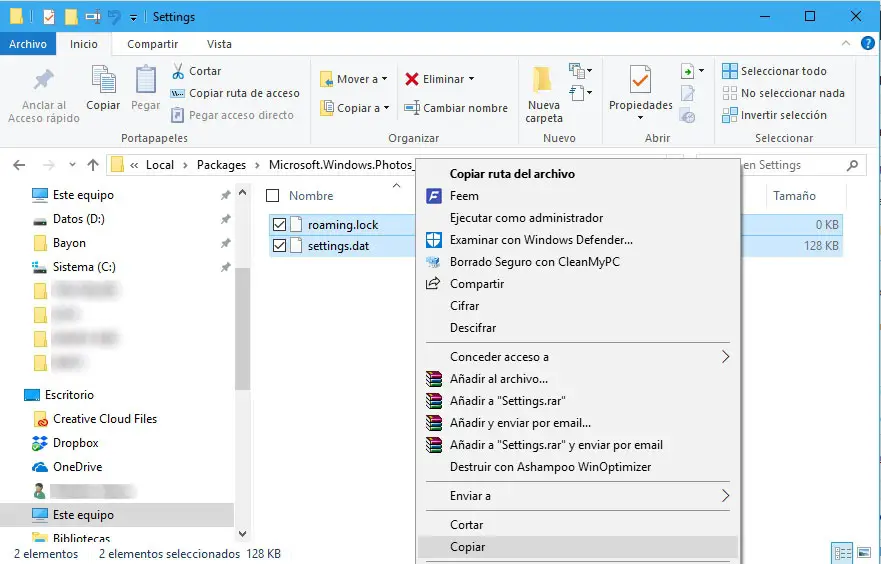Click the Fácil acceso icon
The image size is (881, 564).
click(x=577, y=92)
